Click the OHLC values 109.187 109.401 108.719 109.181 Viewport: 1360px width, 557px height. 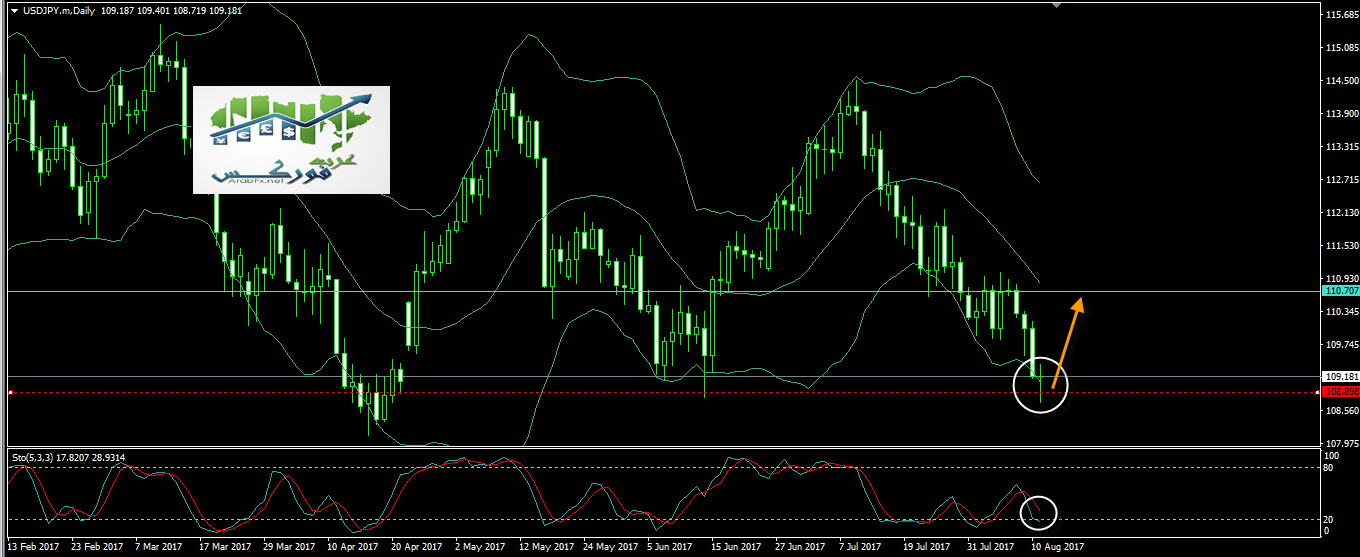click(171, 10)
